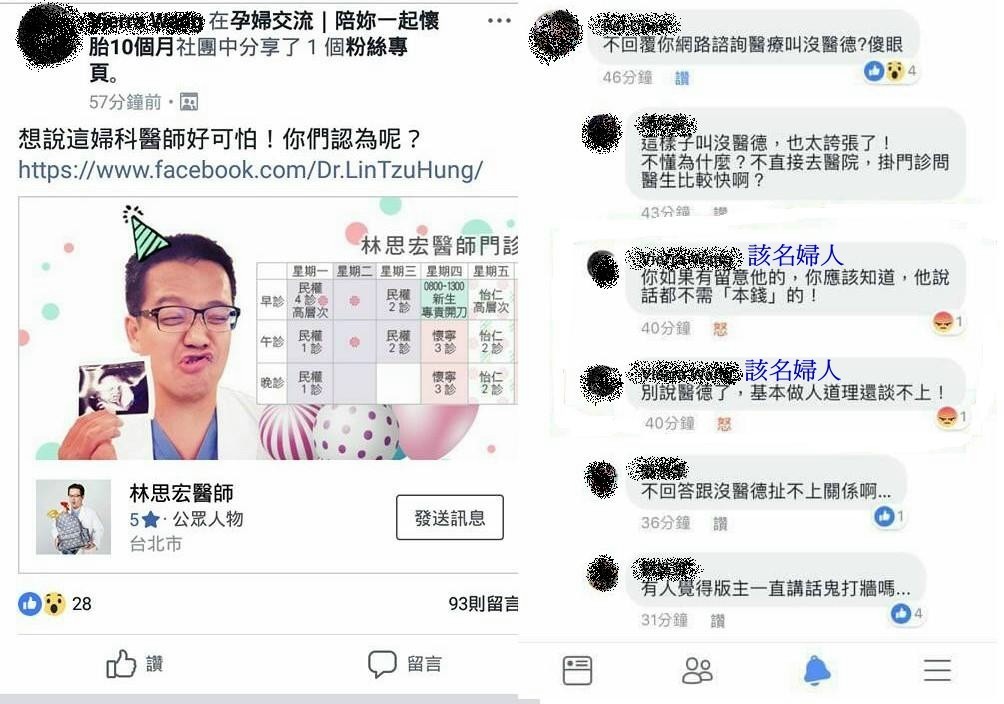Open the news feed tab icon
Viewport: 1004px width, 704px height.
point(577,670)
